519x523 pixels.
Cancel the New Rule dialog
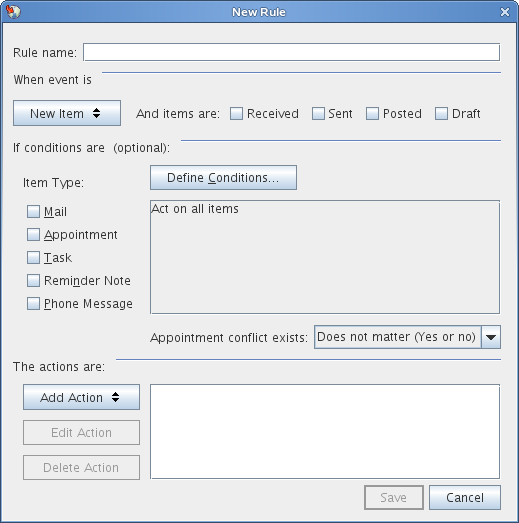click(465, 497)
